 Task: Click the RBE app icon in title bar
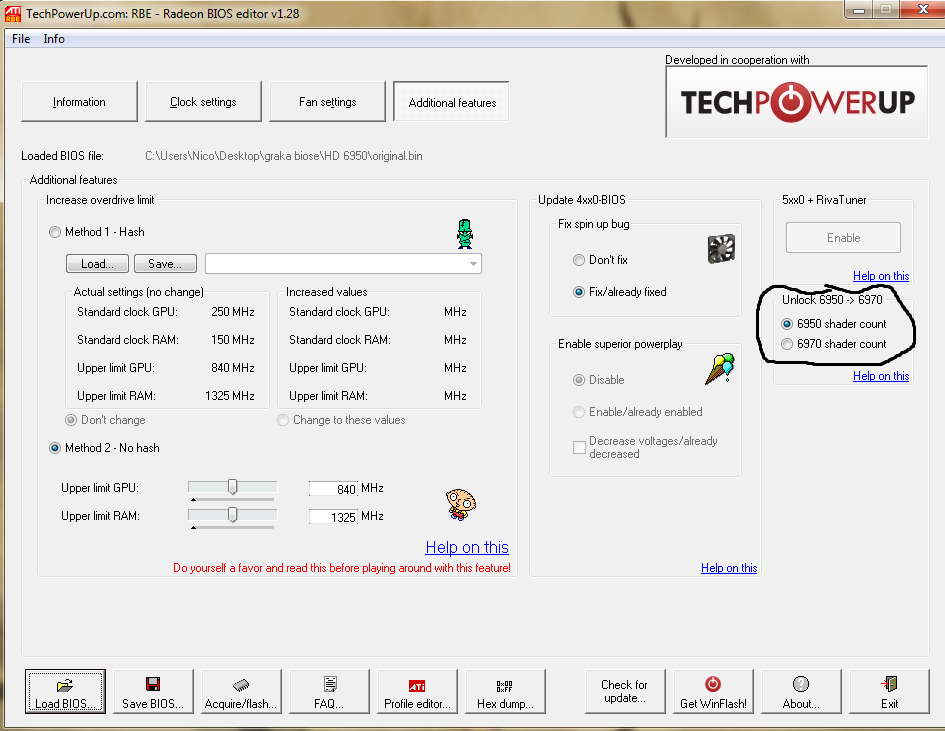pos(12,13)
